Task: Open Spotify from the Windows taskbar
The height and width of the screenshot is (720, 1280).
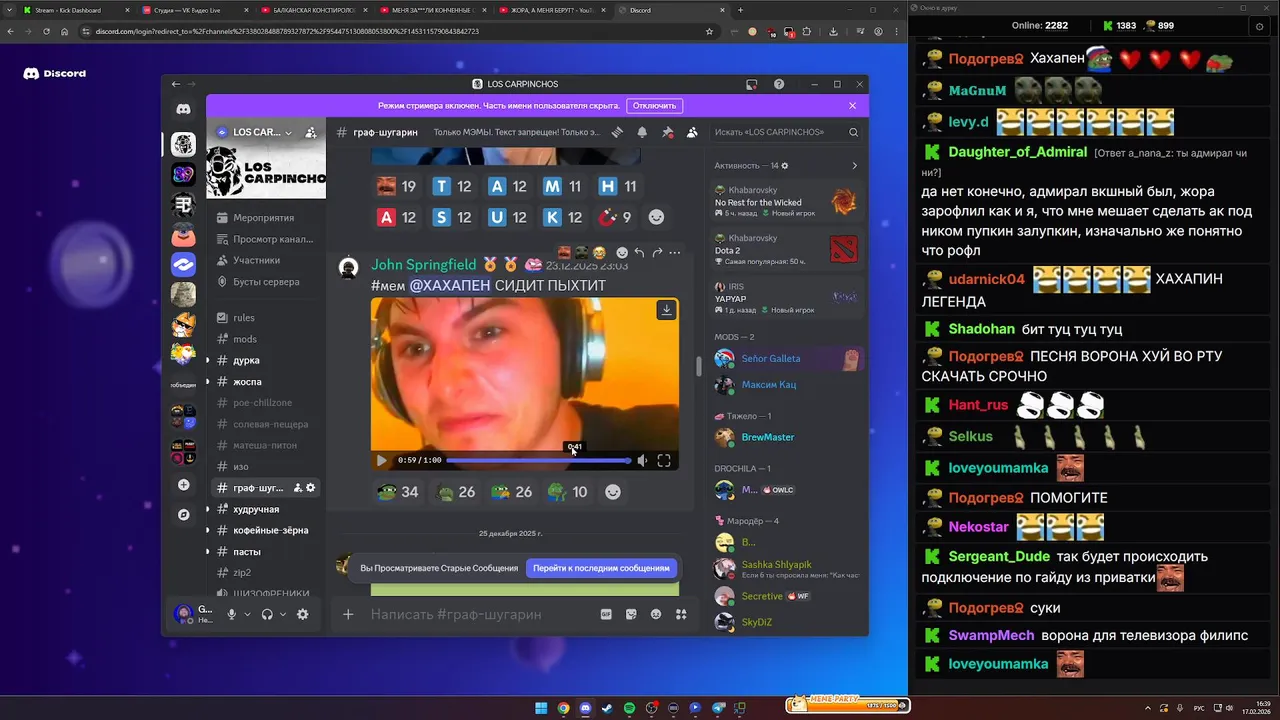Action: (x=629, y=708)
